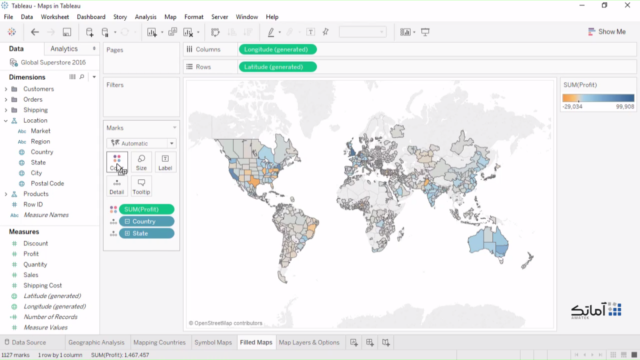Expand the Shipping folder

point(6,110)
